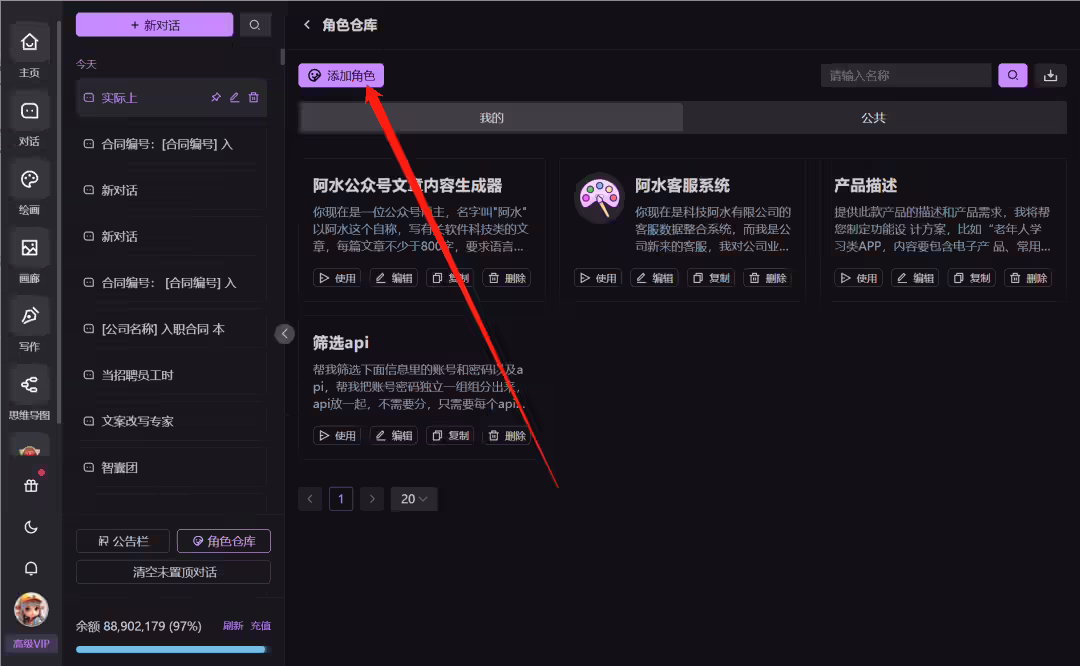The width and height of the screenshot is (1080, 666).
Task: Click the balance usage progress bar
Action: pyautogui.click(x=173, y=649)
